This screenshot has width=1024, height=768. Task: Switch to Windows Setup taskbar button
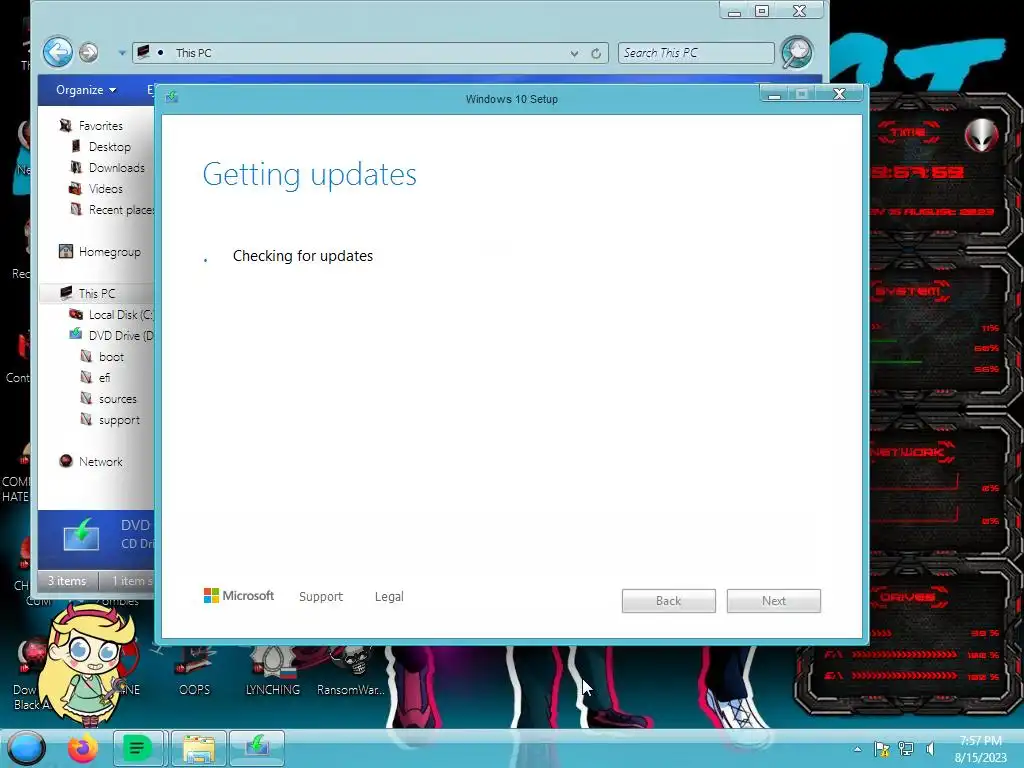[x=257, y=747]
